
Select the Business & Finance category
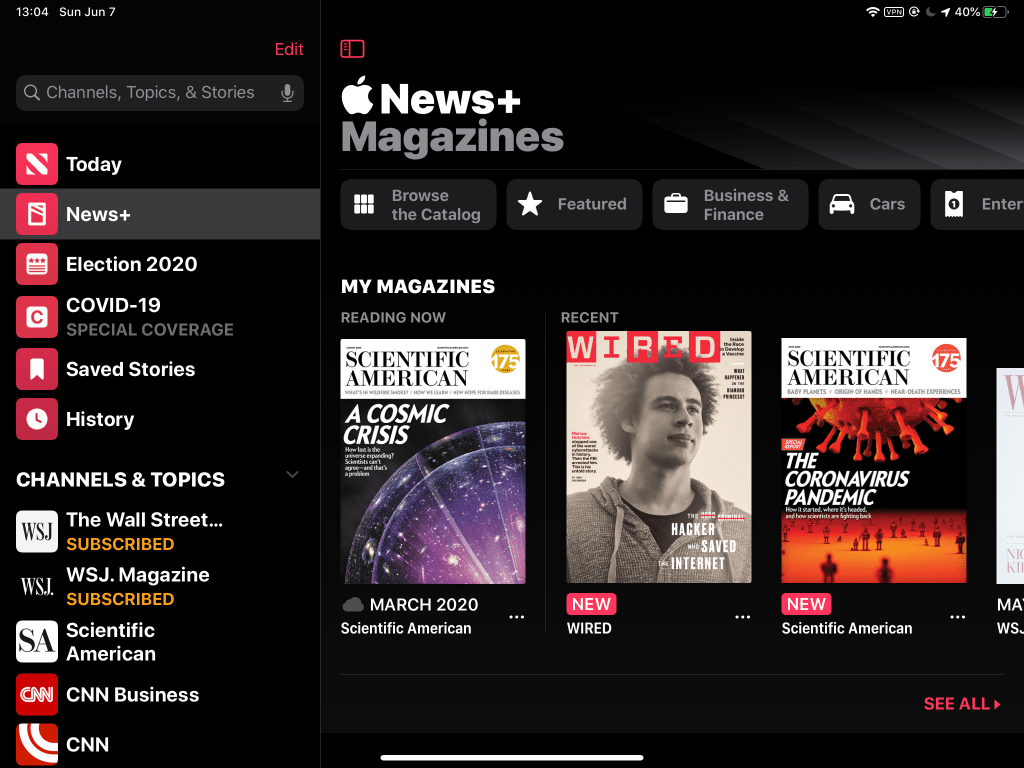(730, 205)
